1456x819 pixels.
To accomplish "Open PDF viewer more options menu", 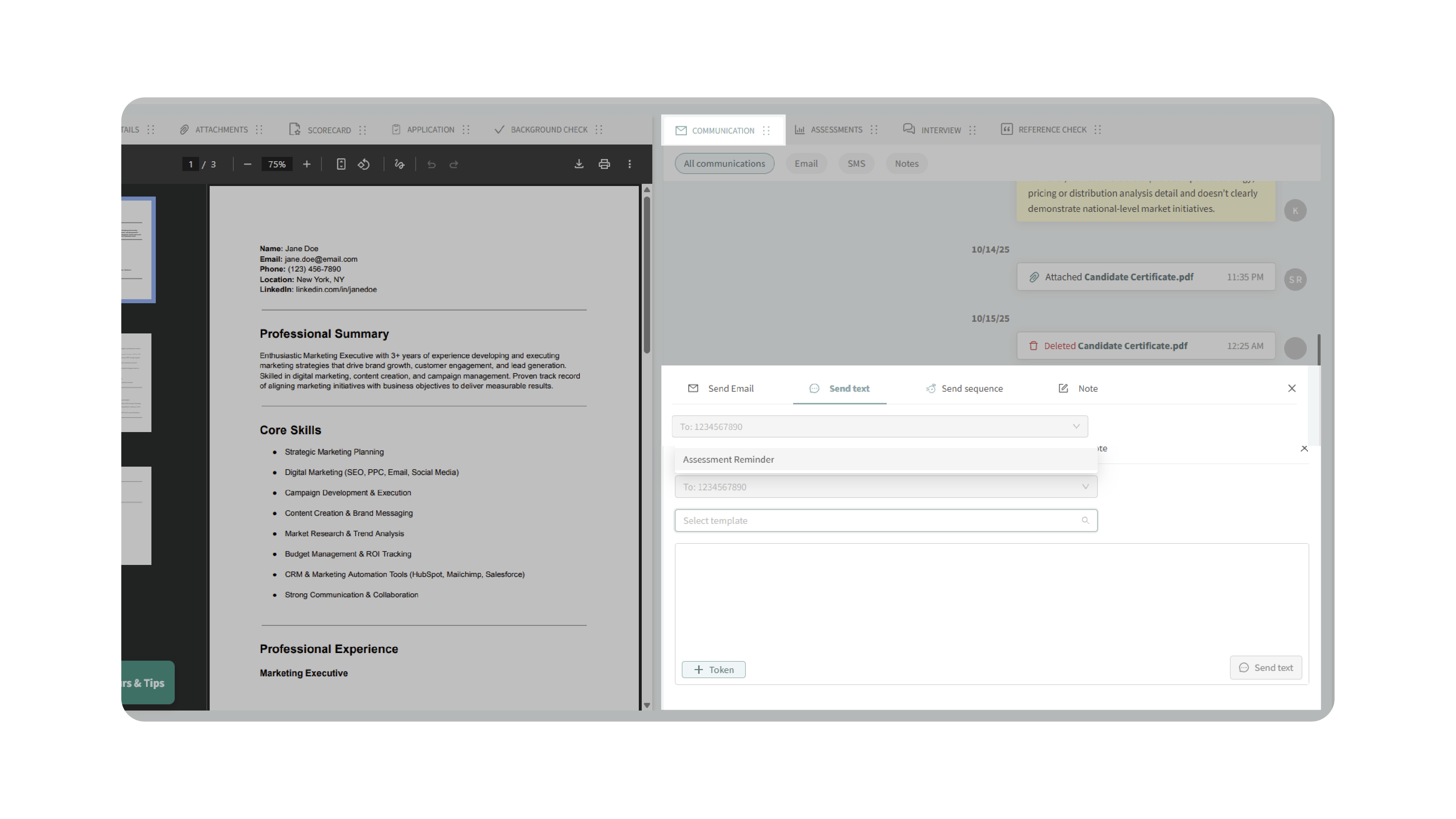I will (x=630, y=164).
